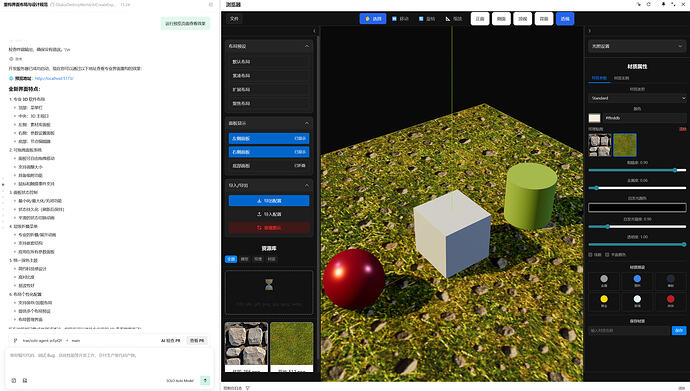Select stone texture map in material panel
690x391 pixels.
[600, 145]
